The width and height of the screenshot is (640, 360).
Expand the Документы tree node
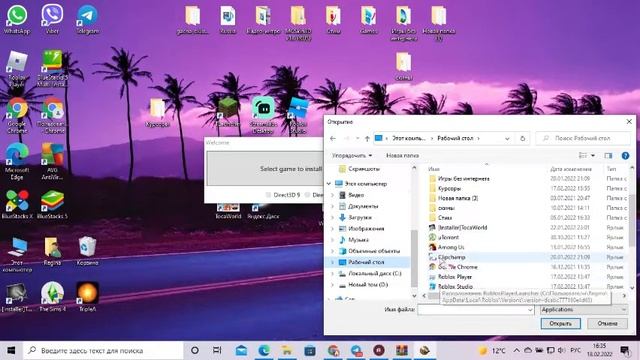332,206
